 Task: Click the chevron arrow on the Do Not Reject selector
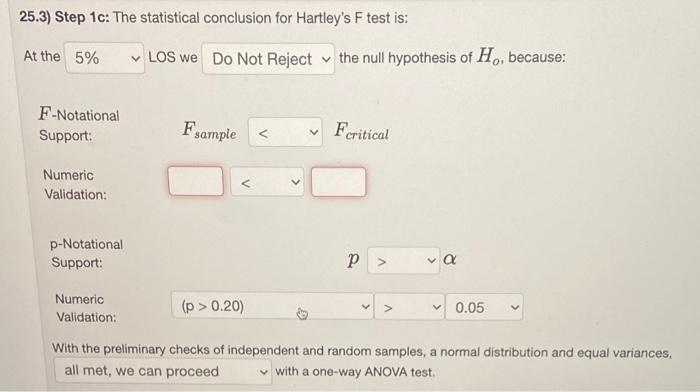click(326, 59)
